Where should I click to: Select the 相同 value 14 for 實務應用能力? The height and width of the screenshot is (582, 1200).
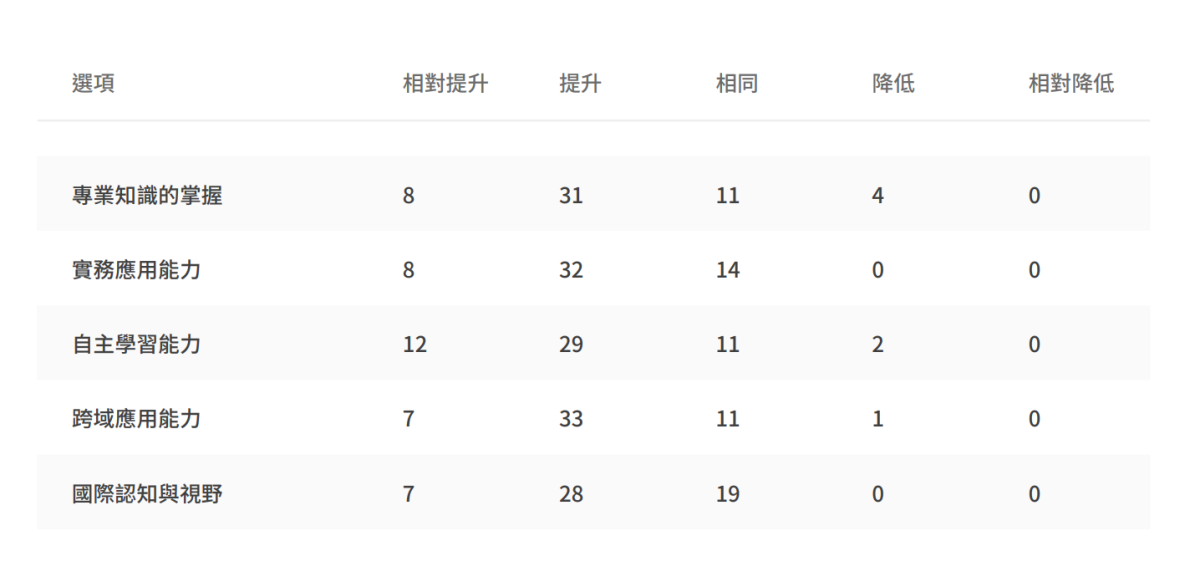[728, 270]
